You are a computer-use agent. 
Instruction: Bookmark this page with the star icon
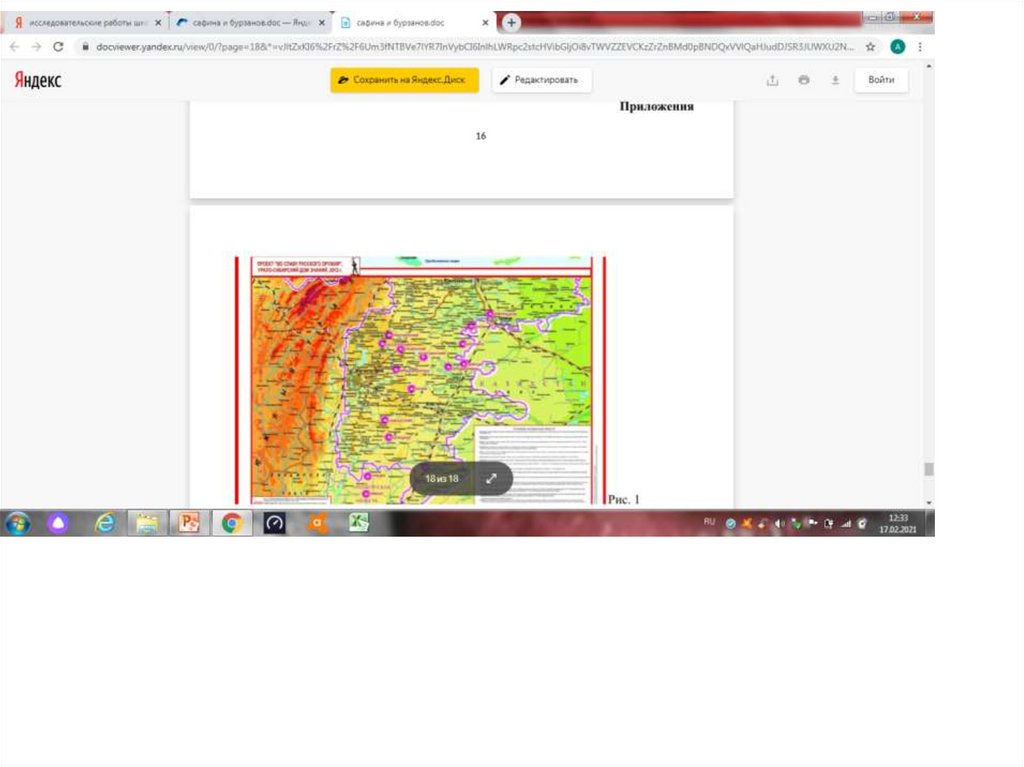point(871,47)
